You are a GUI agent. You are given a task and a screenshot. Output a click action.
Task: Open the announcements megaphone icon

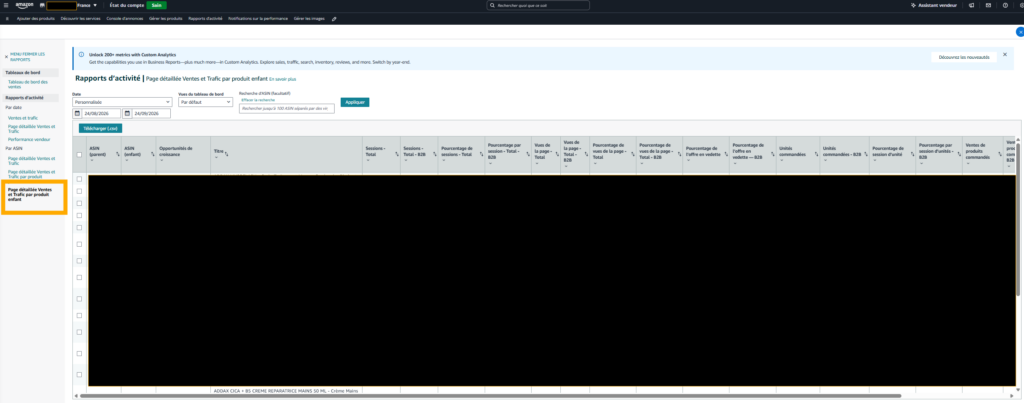tap(971, 5)
